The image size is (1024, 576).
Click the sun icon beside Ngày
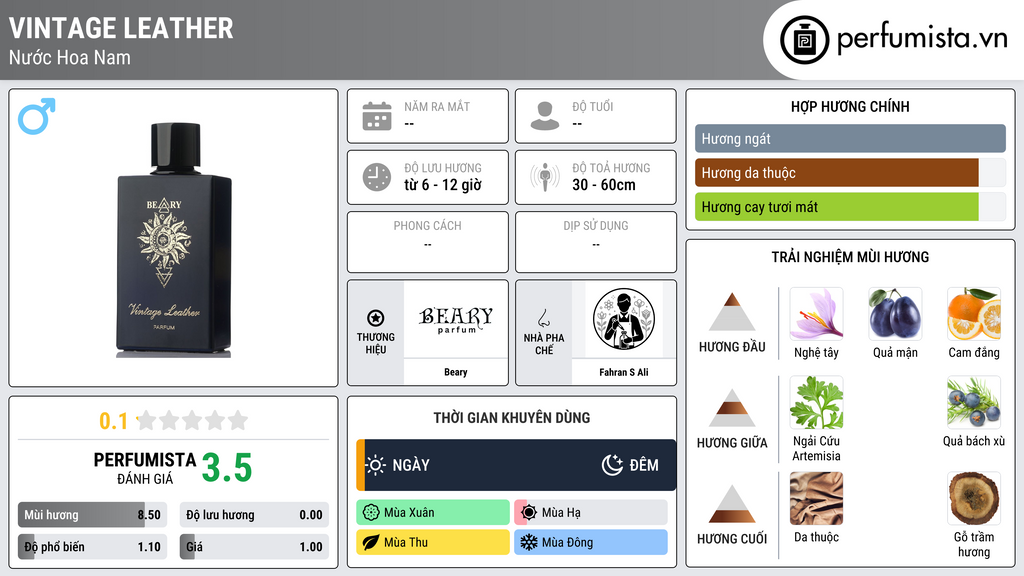(376, 465)
